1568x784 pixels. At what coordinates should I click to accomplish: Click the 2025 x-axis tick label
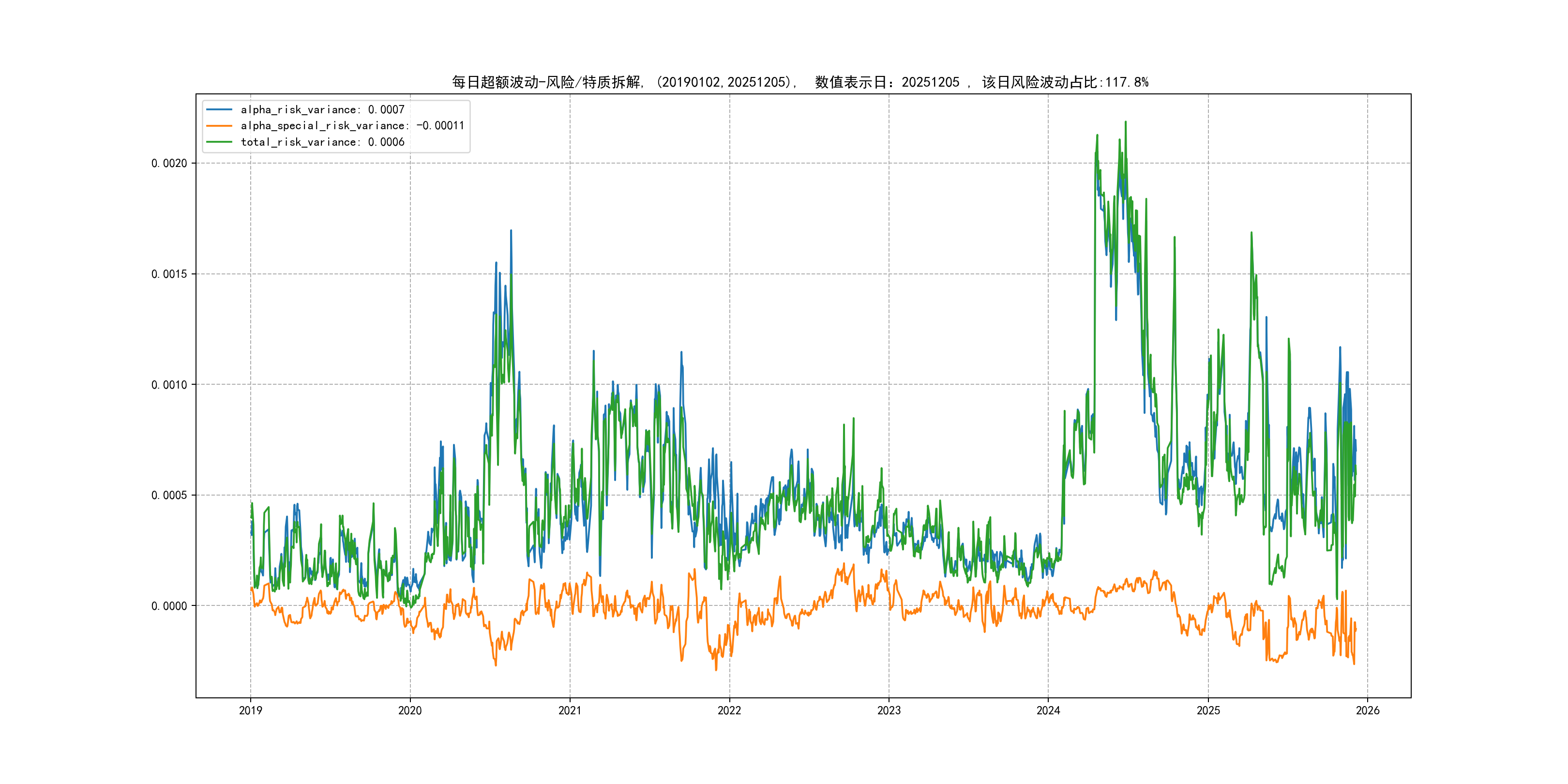pos(1208,710)
